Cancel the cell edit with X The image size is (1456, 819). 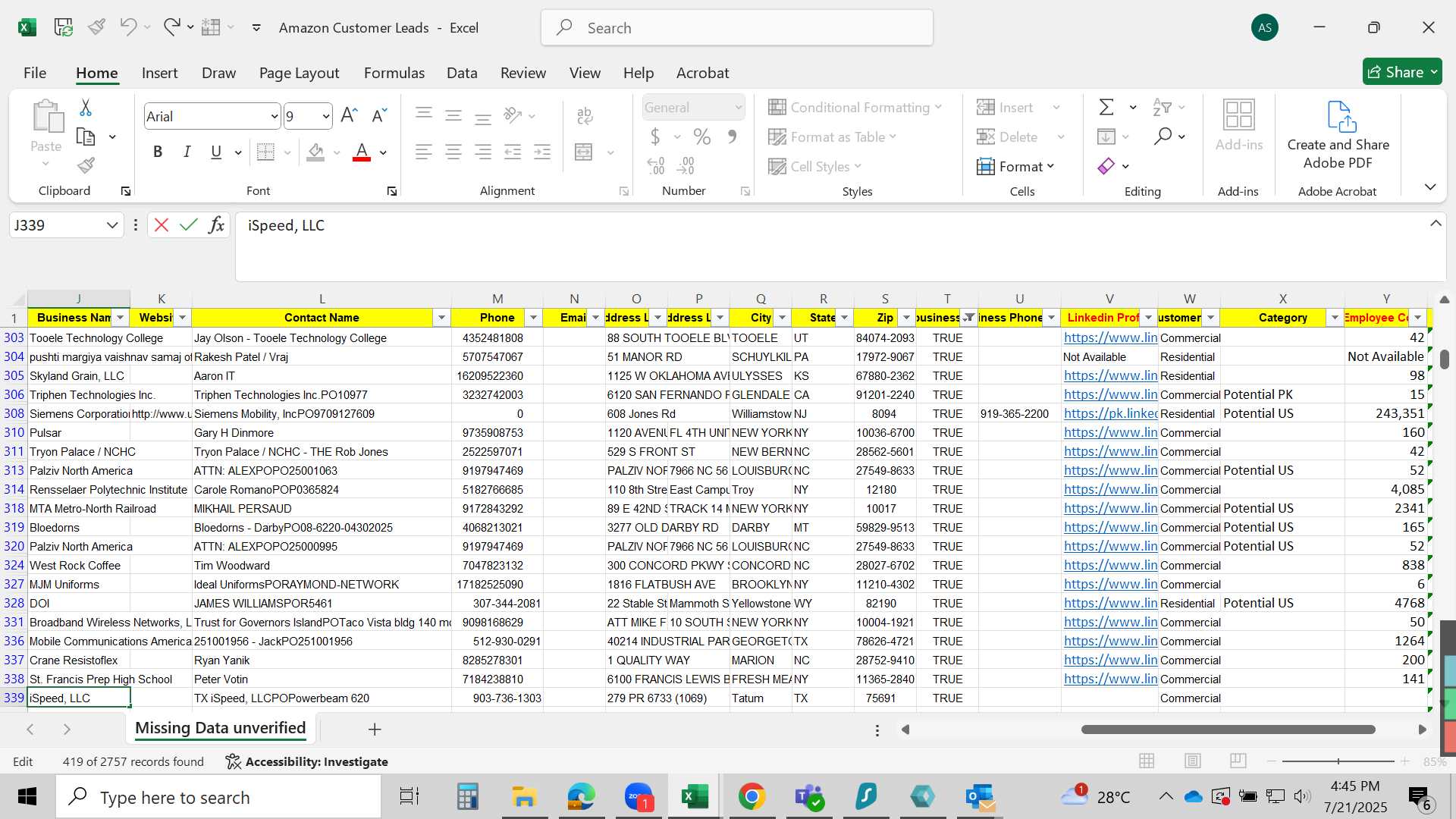coord(162,225)
